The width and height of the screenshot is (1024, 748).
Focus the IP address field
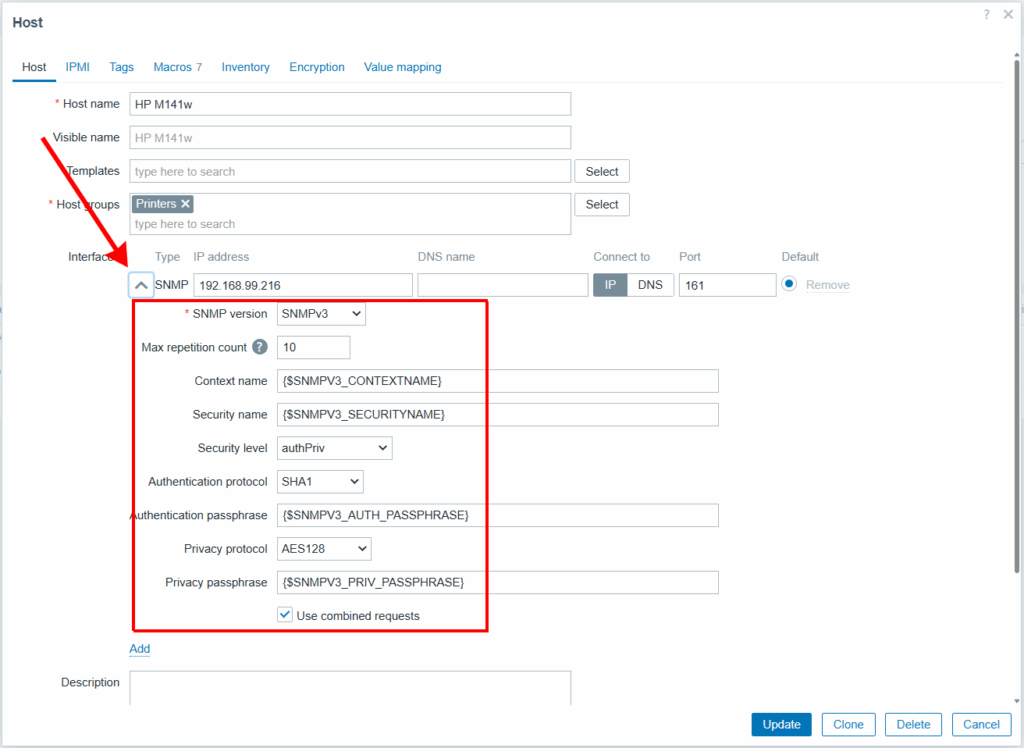point(303,285)
